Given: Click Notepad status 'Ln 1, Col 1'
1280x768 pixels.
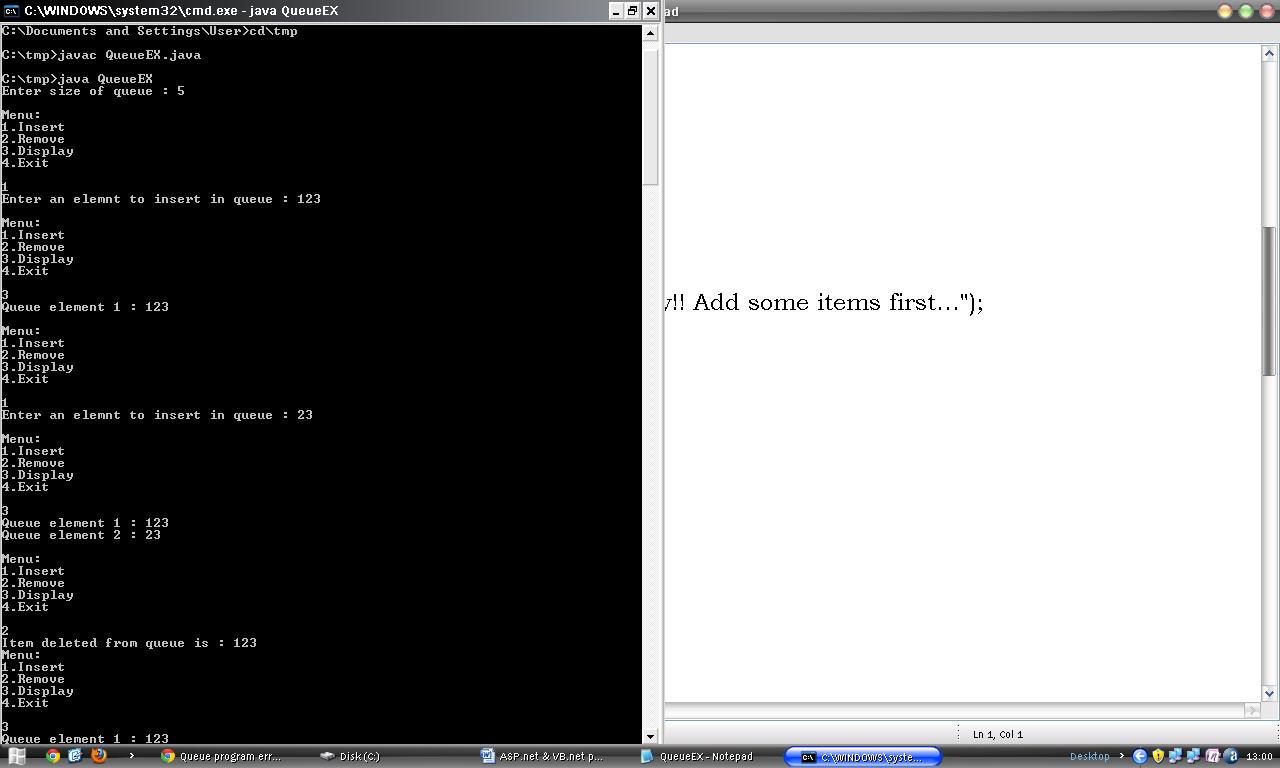Looking at the screenshot, I should pos(998,734).
